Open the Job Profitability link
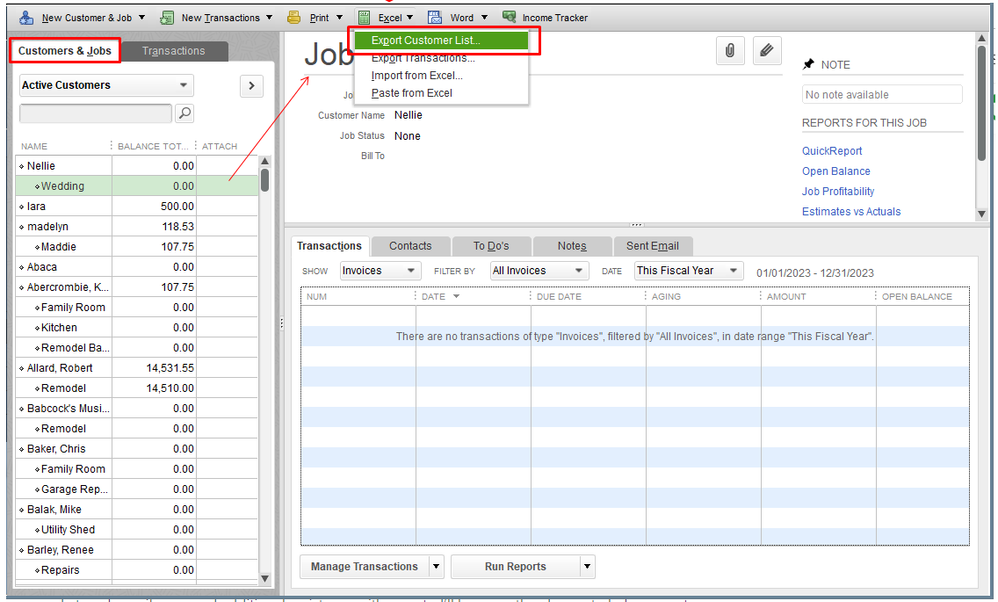This screenshot has width=998, height=602. point(838,192)
